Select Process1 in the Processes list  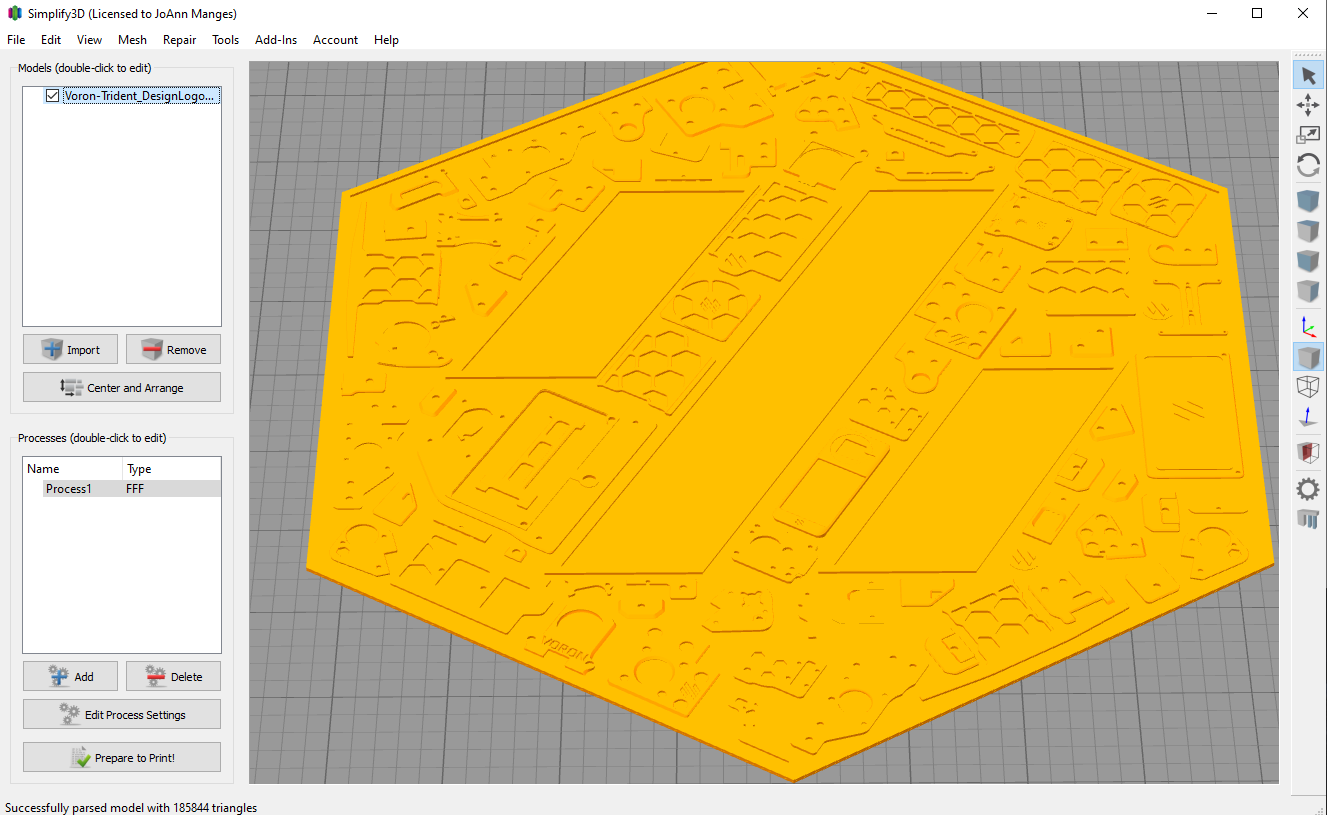67,488
